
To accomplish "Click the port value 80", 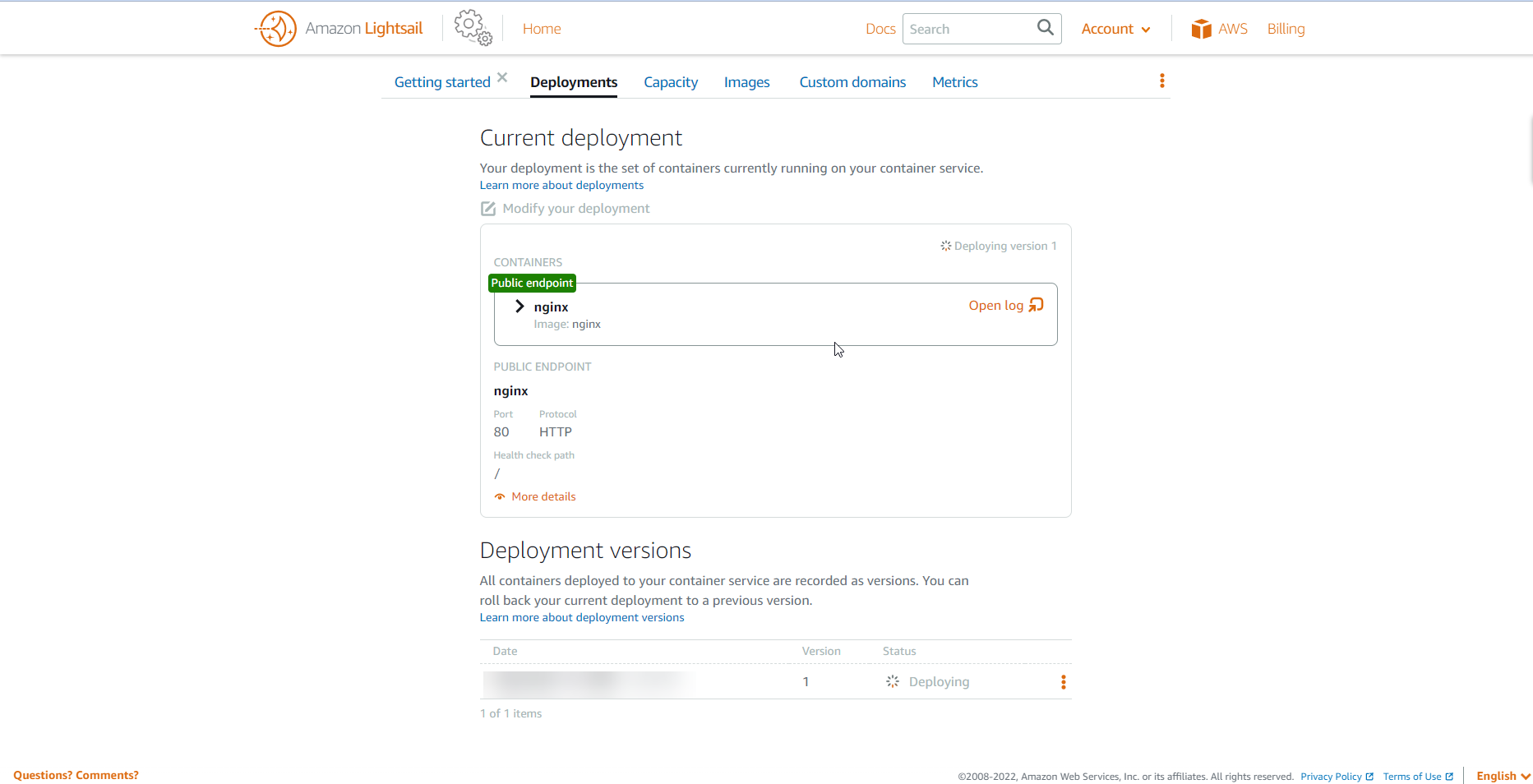I will click(501, 432).
